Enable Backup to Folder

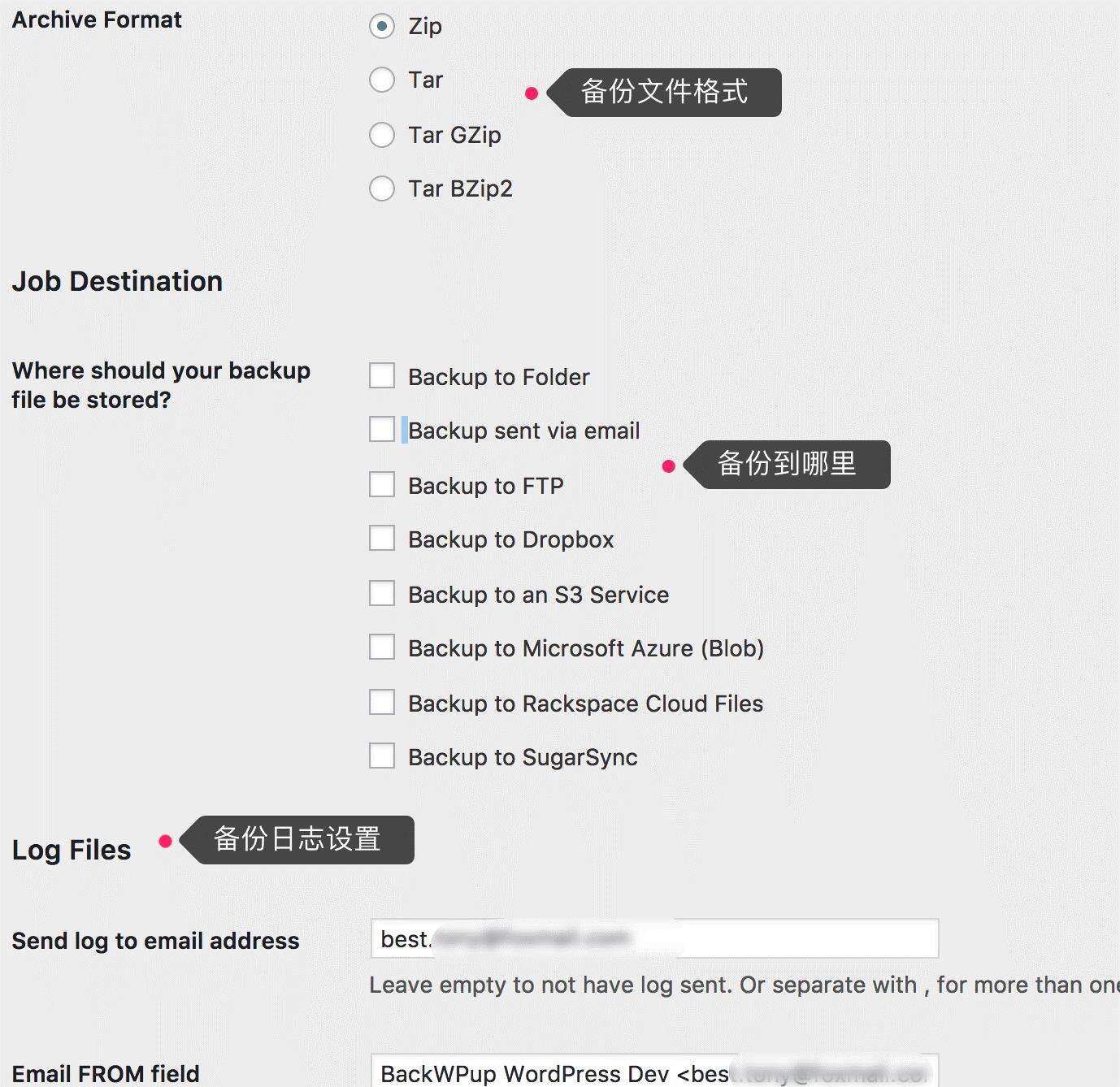[x=382, y=376]
